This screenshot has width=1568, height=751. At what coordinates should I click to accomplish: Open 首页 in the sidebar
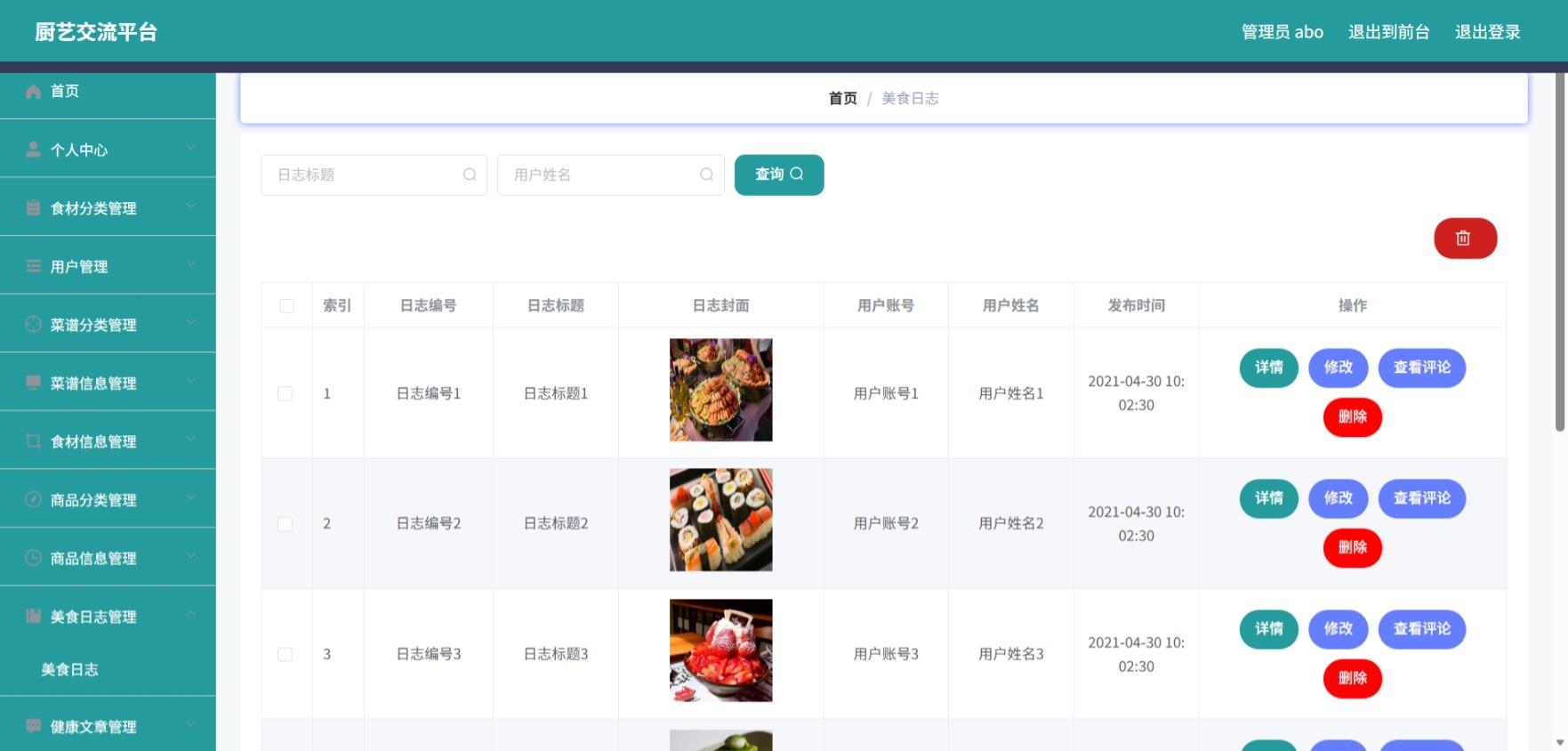pos(108,91)
